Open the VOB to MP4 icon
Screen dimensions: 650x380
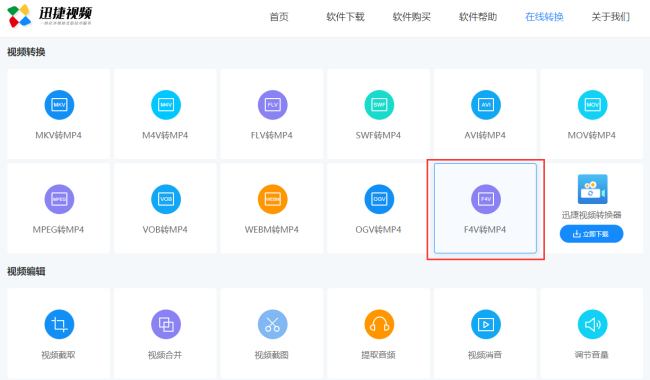pyautogui.click(x=166, y=199)
